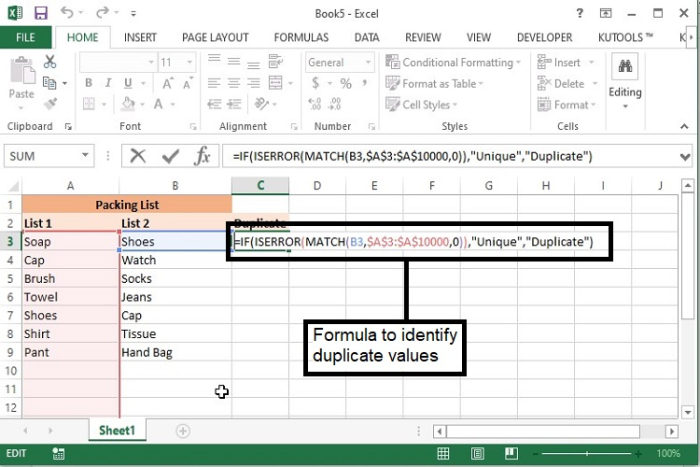The image size is (700, 467).
Task: Click the Paste button
Action: pos(21,80)
